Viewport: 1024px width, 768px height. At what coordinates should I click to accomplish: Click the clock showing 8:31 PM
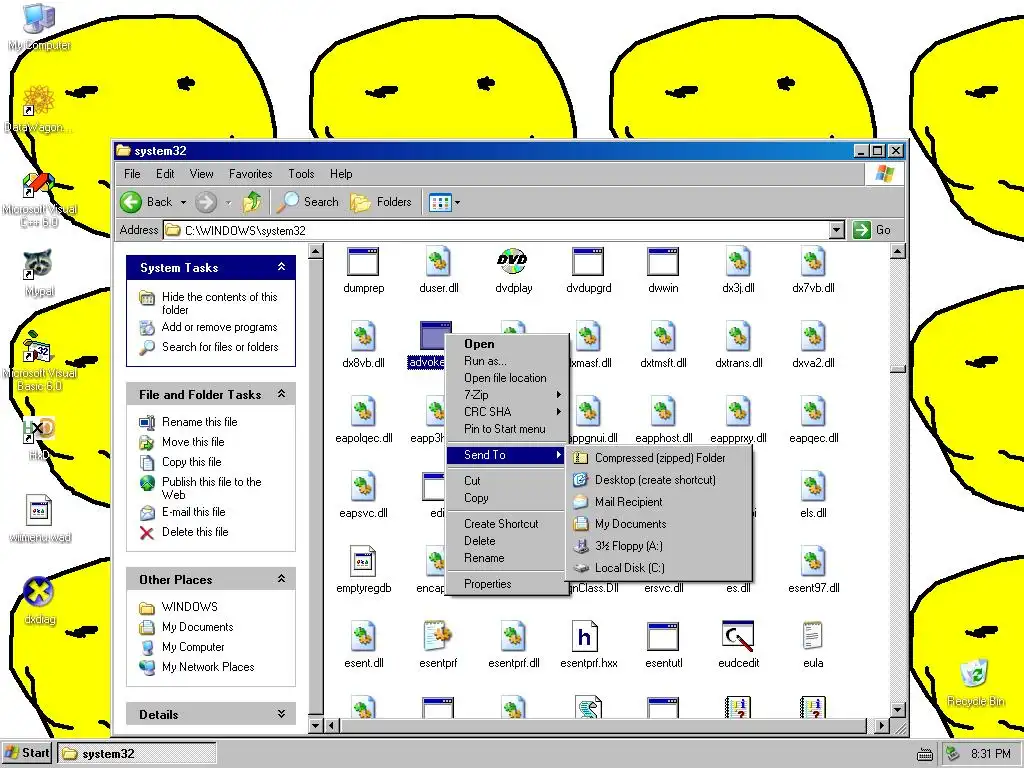tap(990, 754)
